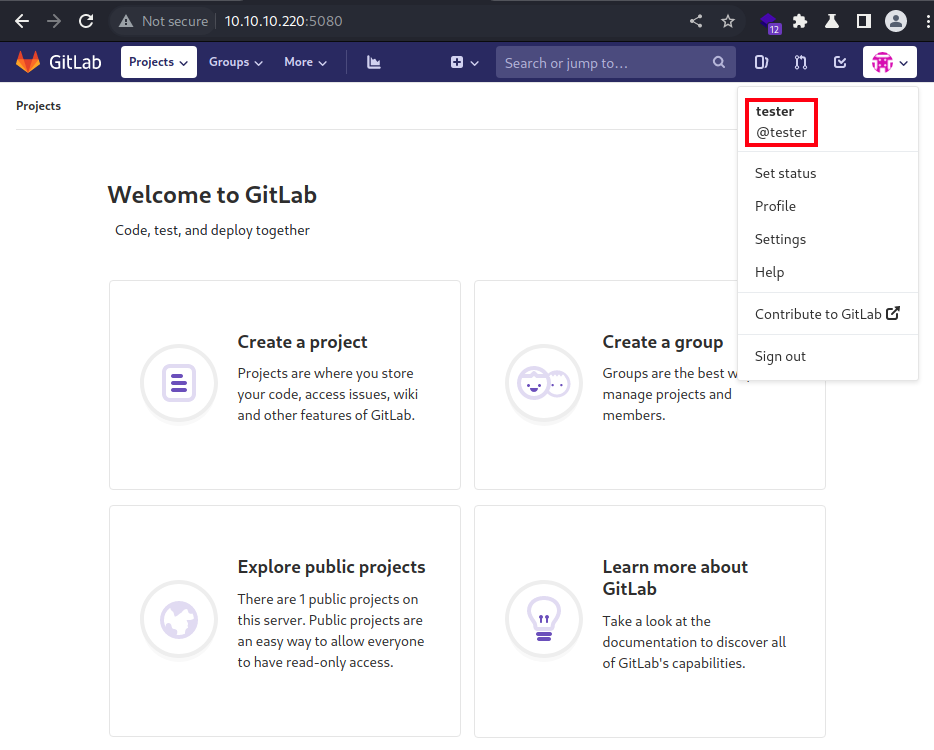The height and width of the screenshot is (750, 934).
Task: Click the address bar URL 10.10.10.220:5080
Action: (284, 21)
